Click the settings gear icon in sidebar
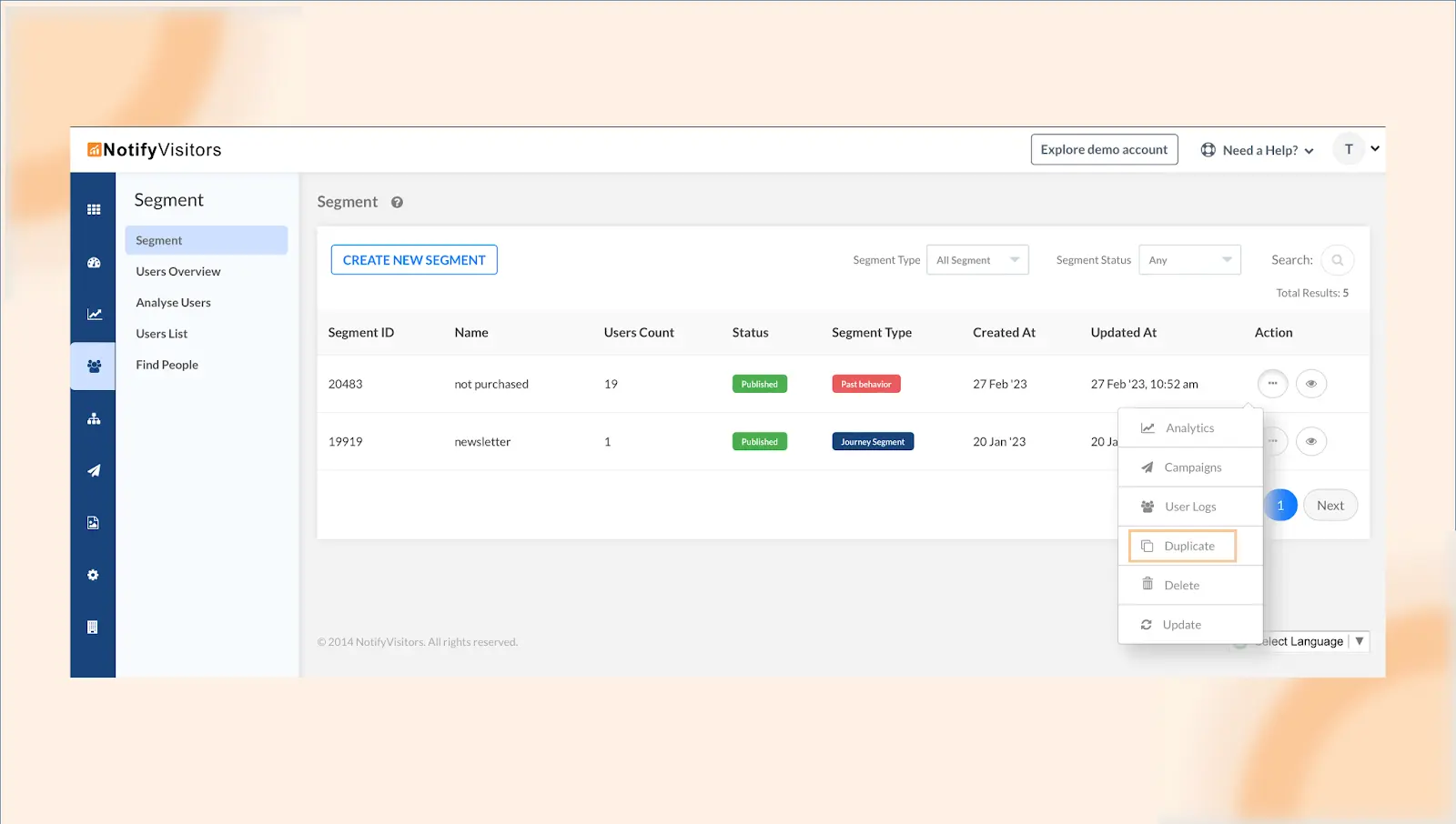The height and width of the screenshot is (824, 1456). point(93,575)
